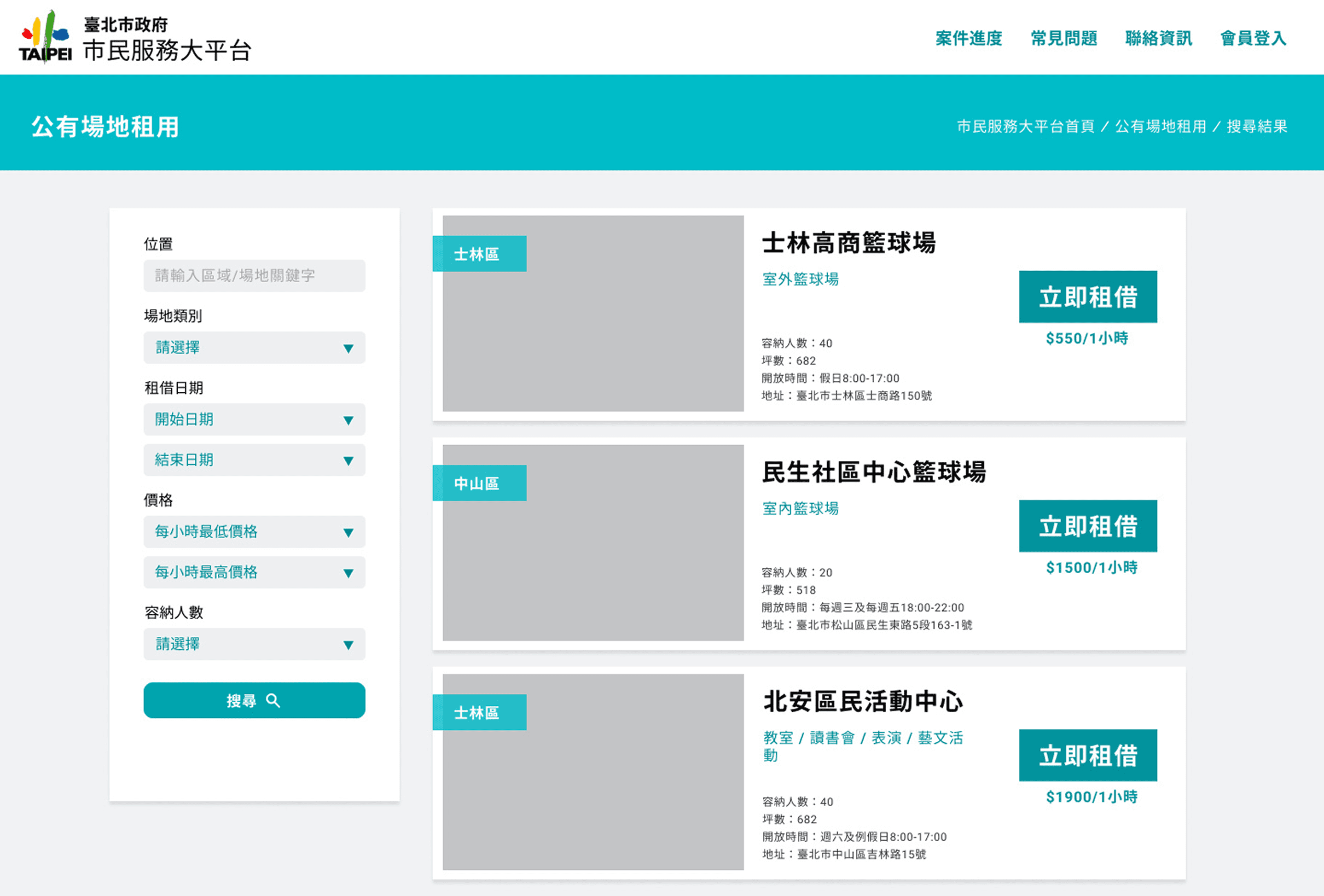
Task: Click 會員登入 to log in
Action: coord(1254,38)
